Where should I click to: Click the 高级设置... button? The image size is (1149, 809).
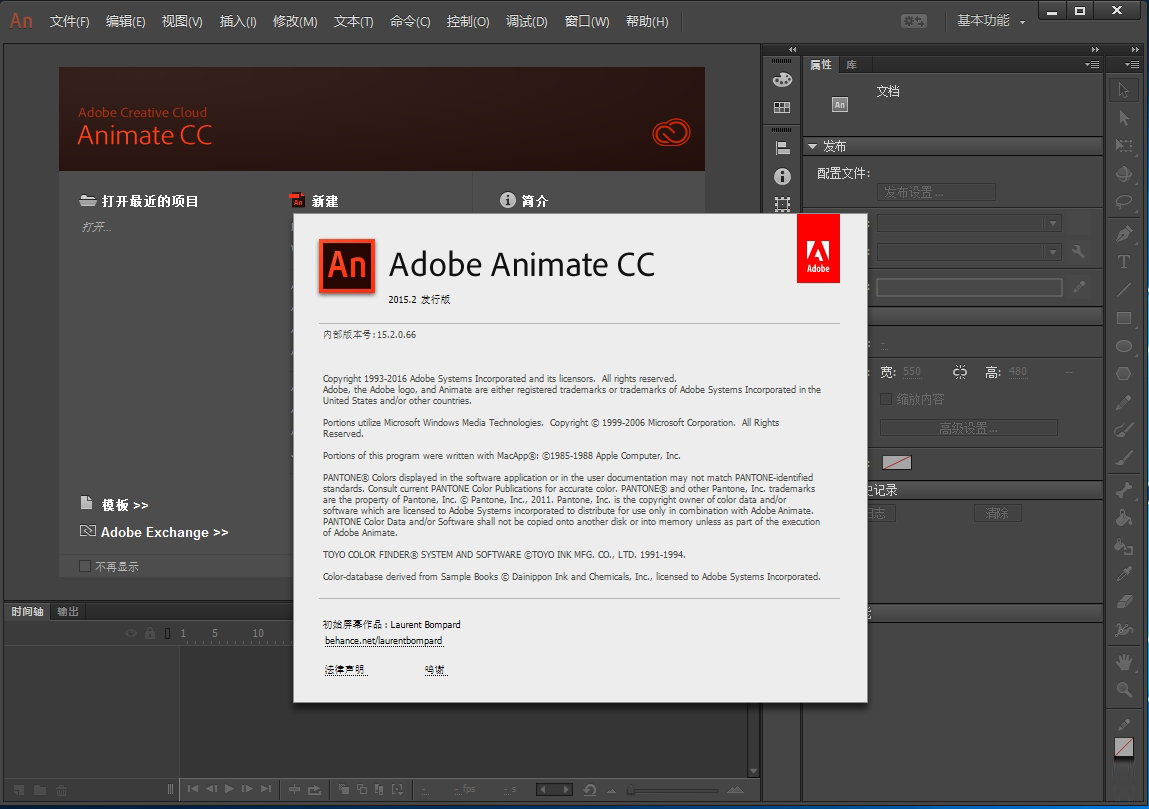pyautogui.click(x=968, y=428)
